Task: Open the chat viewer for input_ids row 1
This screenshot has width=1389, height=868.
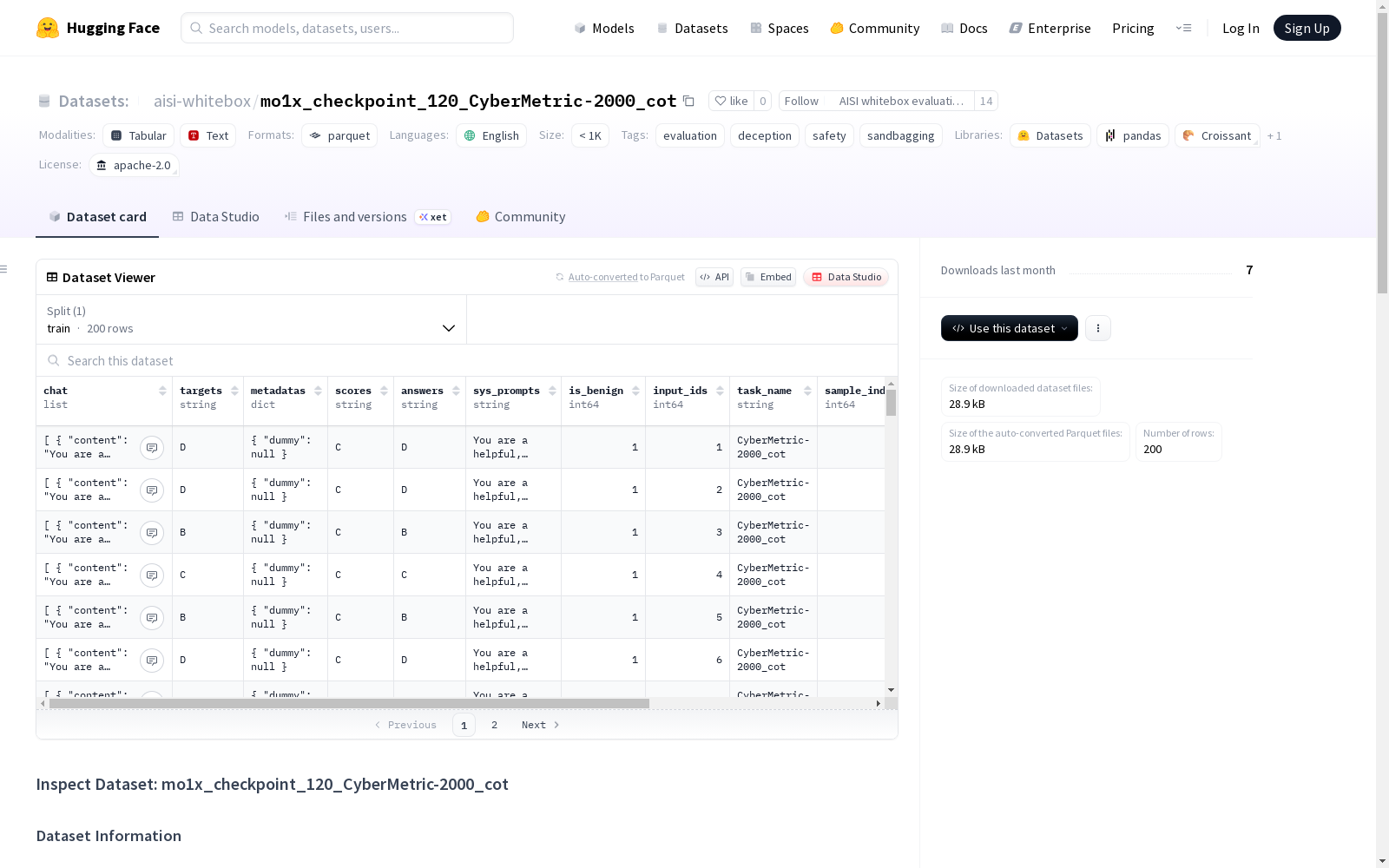Action: (x=152, y=447)
